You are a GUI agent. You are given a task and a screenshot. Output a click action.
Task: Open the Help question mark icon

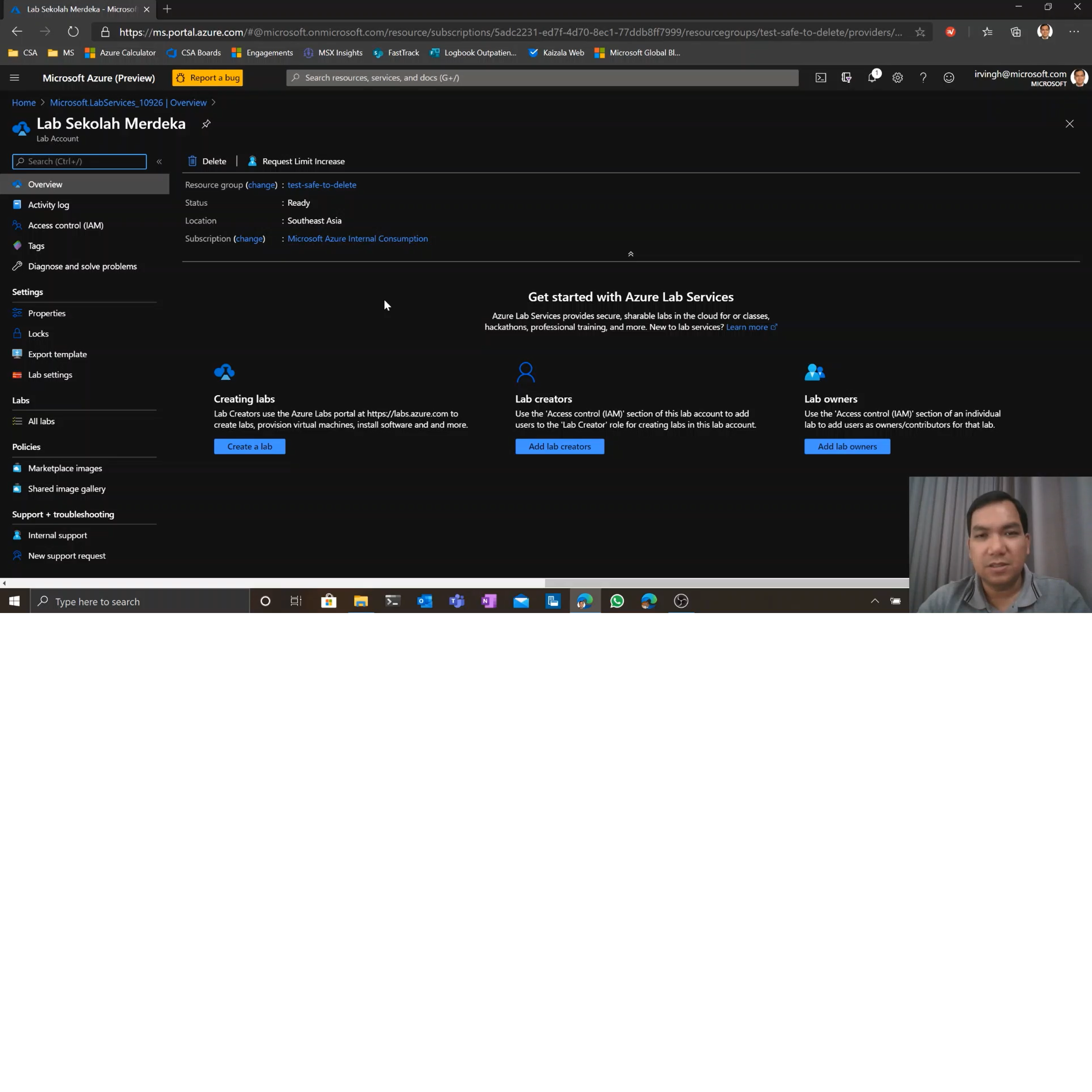[923, 77]
